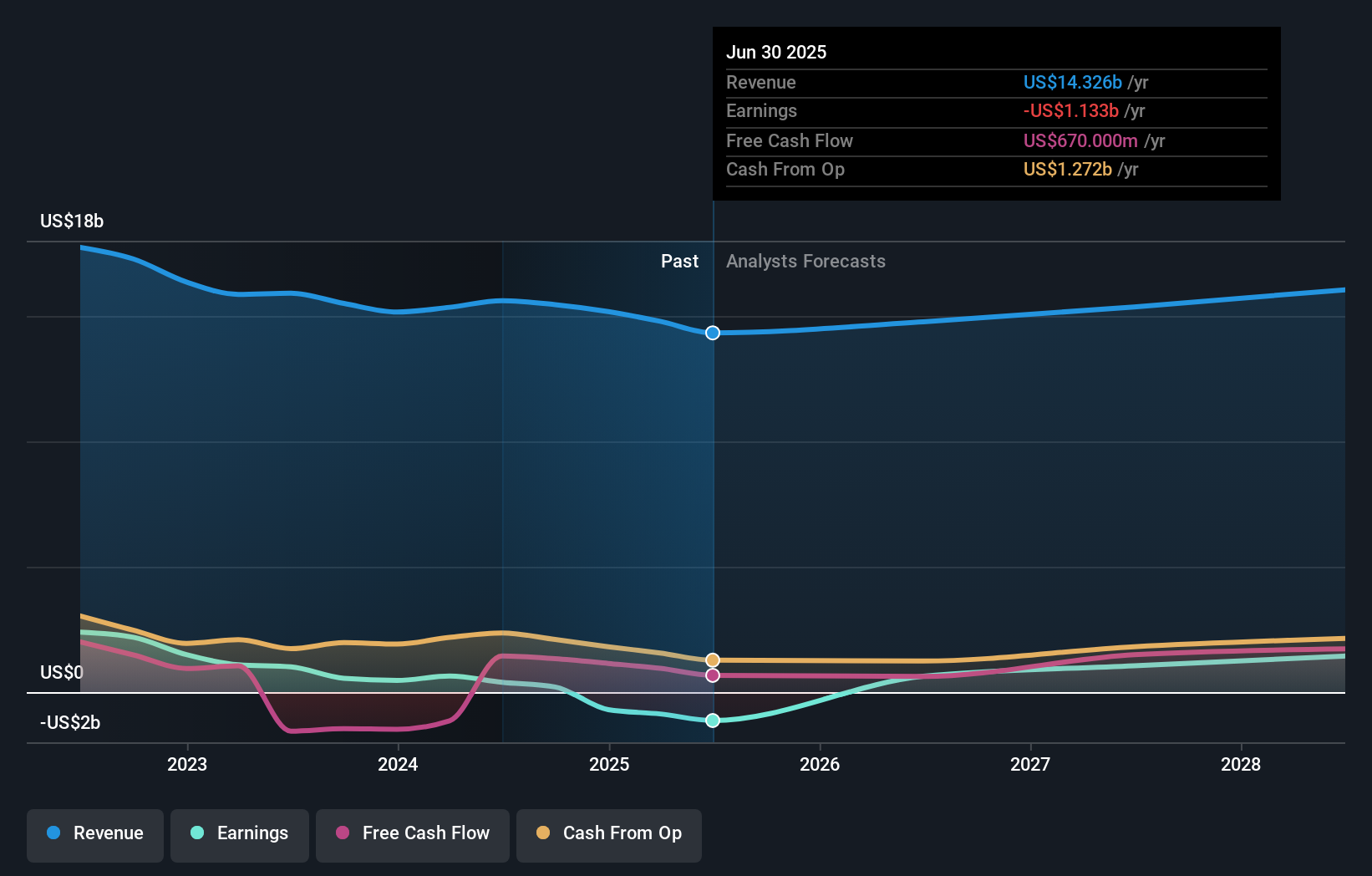Click the Cash From Op label in tooltip
1372x876 pixels.
785,169
